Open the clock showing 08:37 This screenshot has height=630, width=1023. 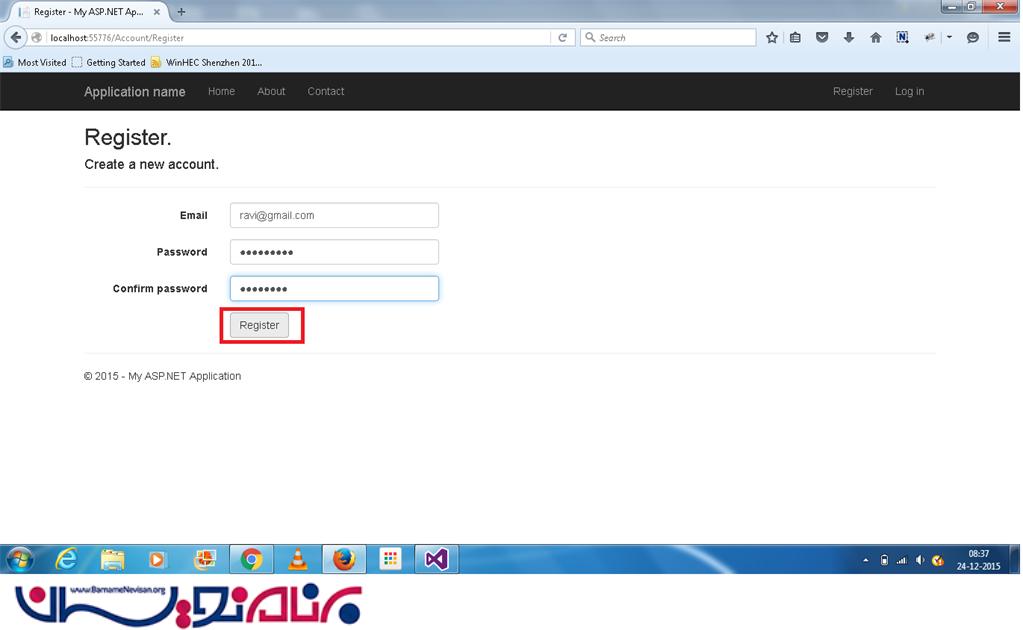(x=978, y=560)
